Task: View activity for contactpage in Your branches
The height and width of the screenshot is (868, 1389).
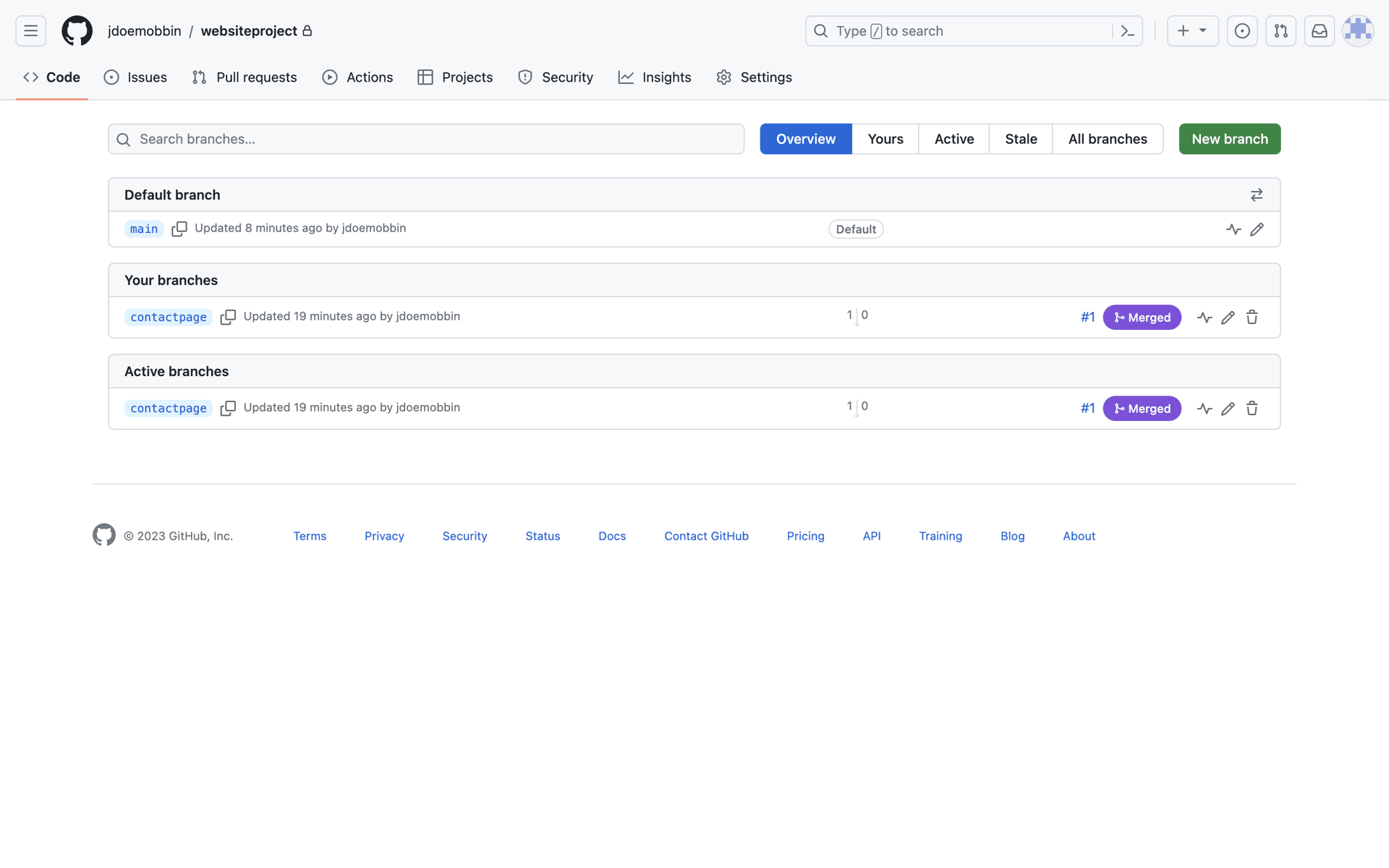Action: pyautogui.click(x=1205, y=318)
